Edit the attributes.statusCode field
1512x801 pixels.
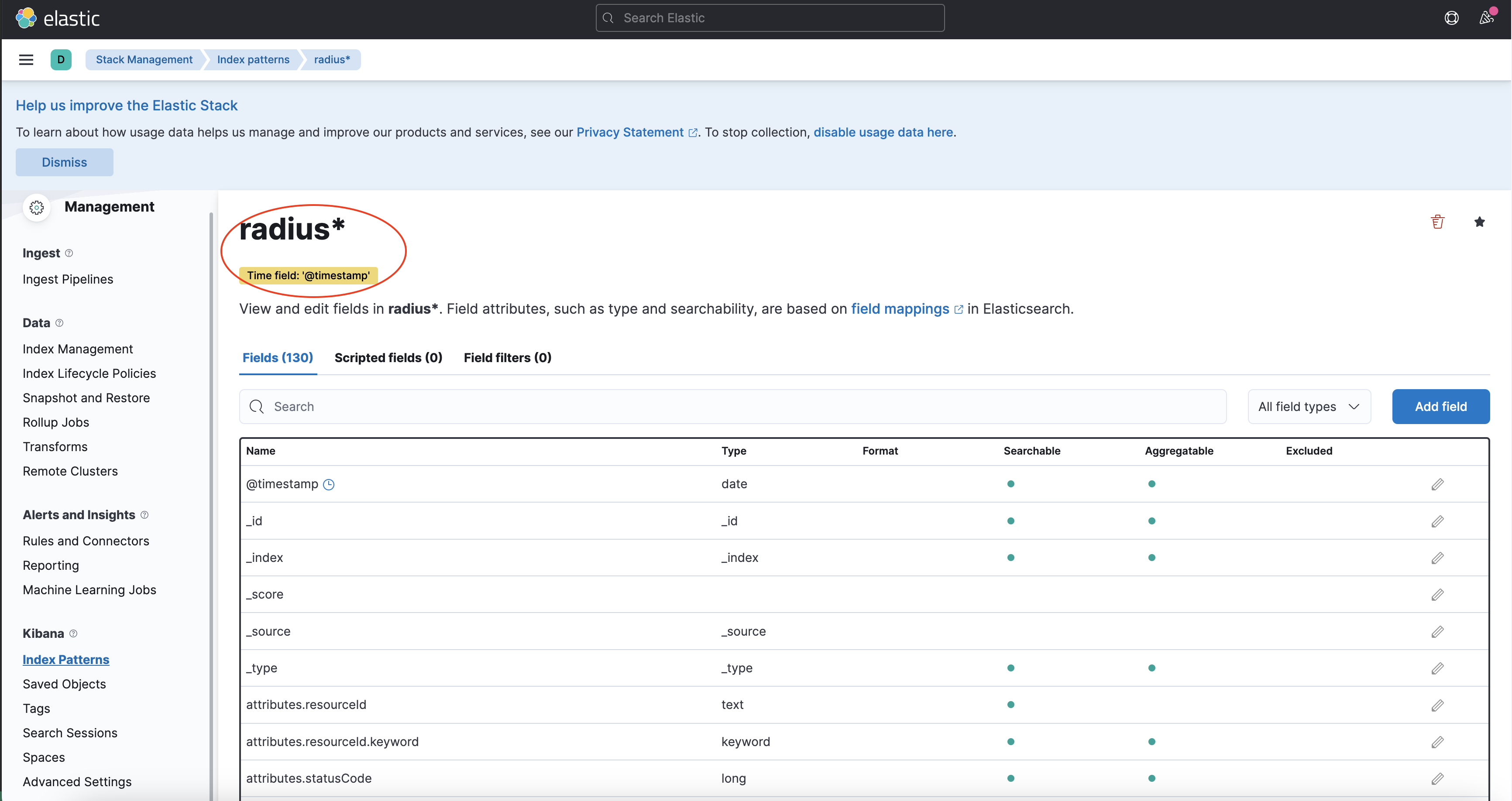tap(1437, 779)
